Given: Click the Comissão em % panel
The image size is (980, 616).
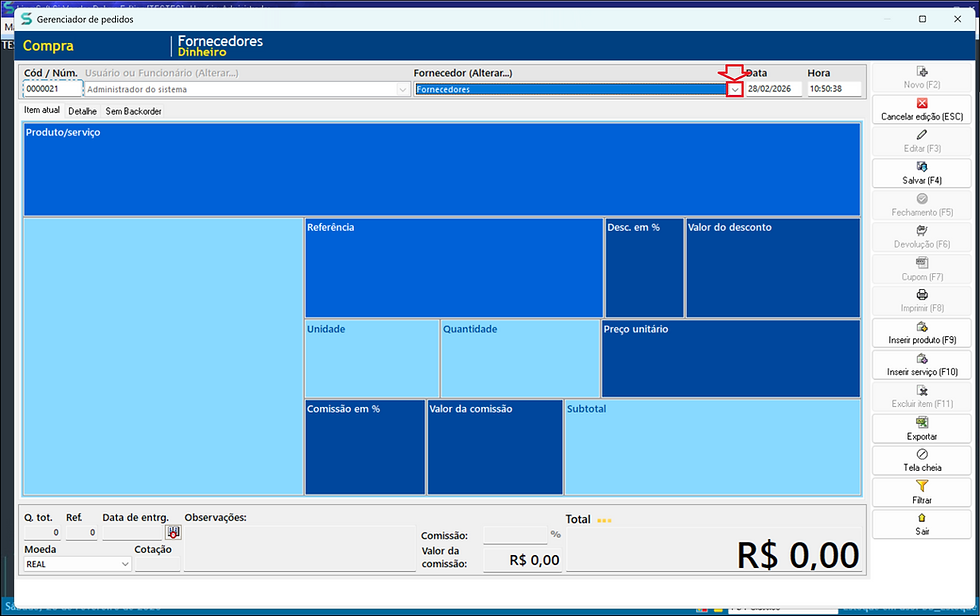Looking at the screenshot, I should coord(365,447).
